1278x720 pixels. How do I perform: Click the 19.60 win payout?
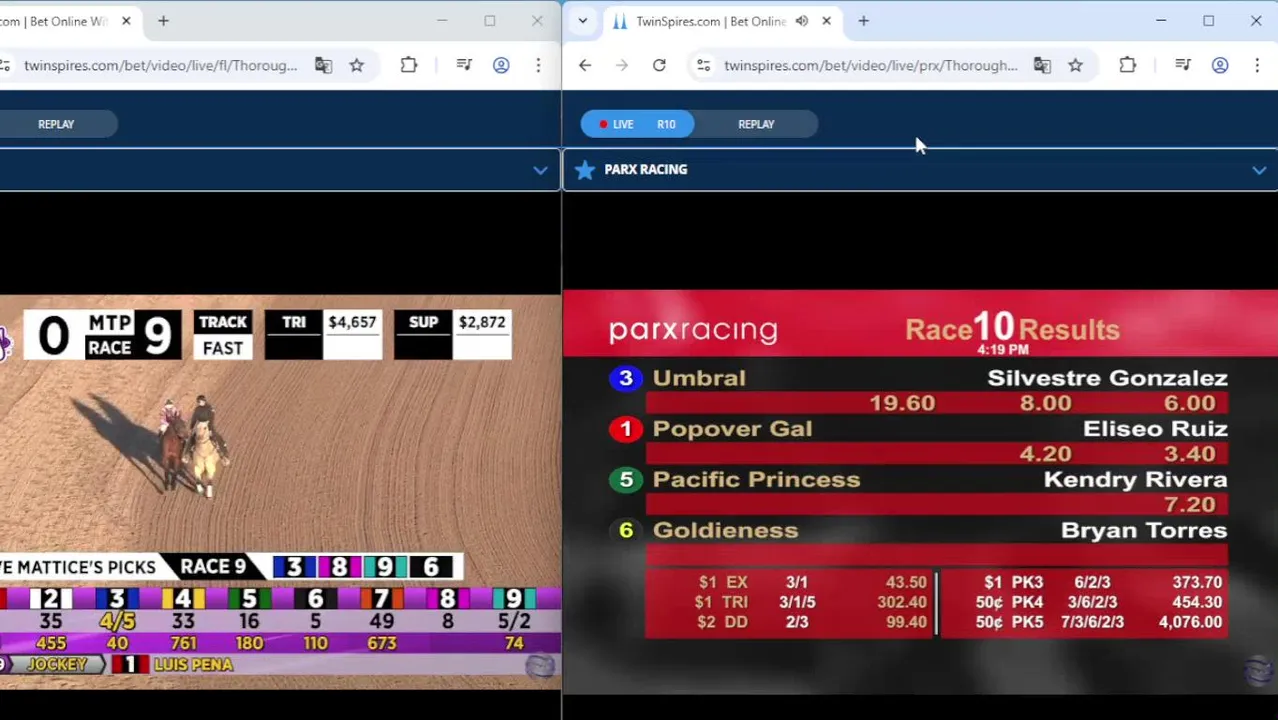click(902, 403)
